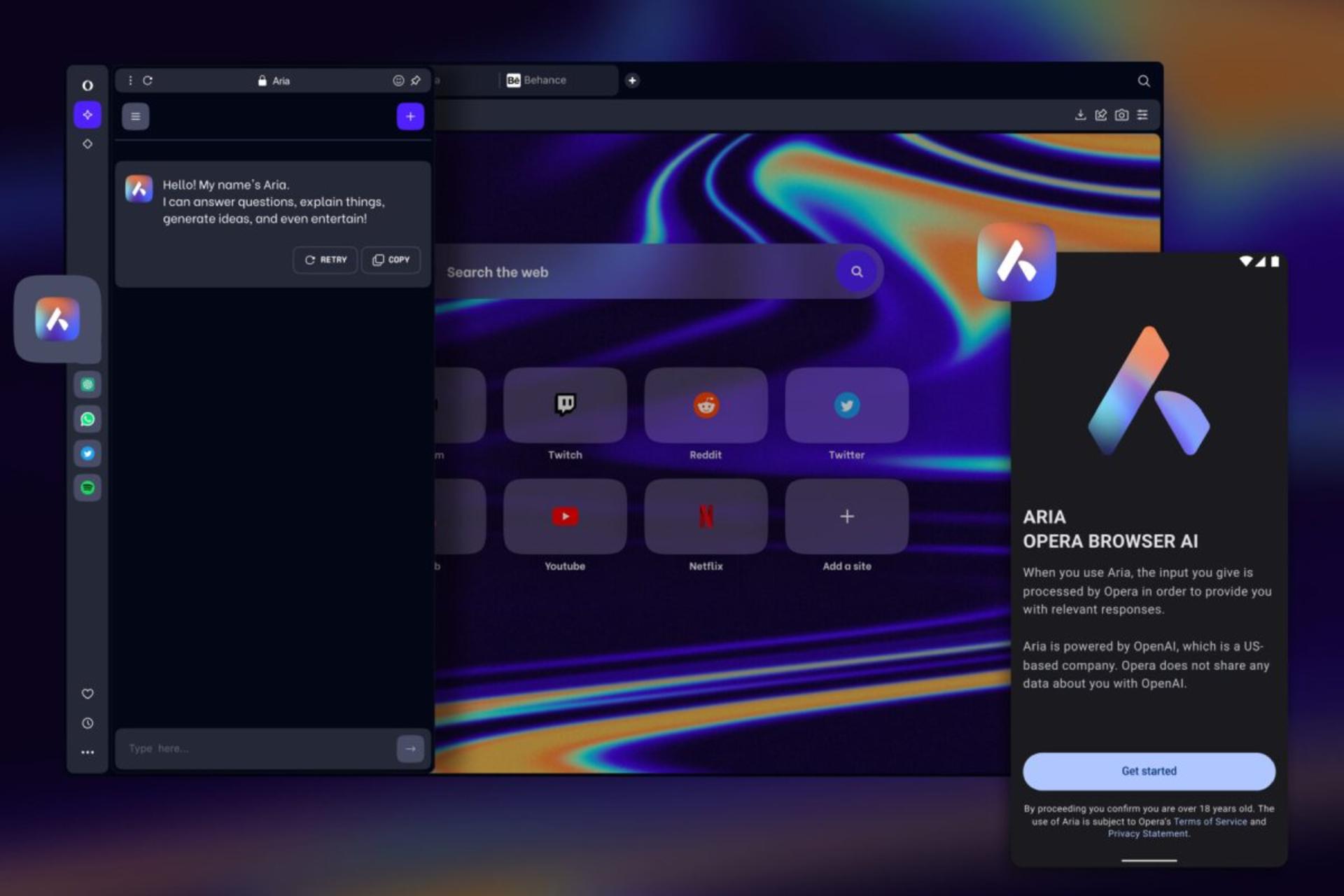Open downloads icon in toolbar
Screen dimensions: 1344x896
[x=1080, y=115]
